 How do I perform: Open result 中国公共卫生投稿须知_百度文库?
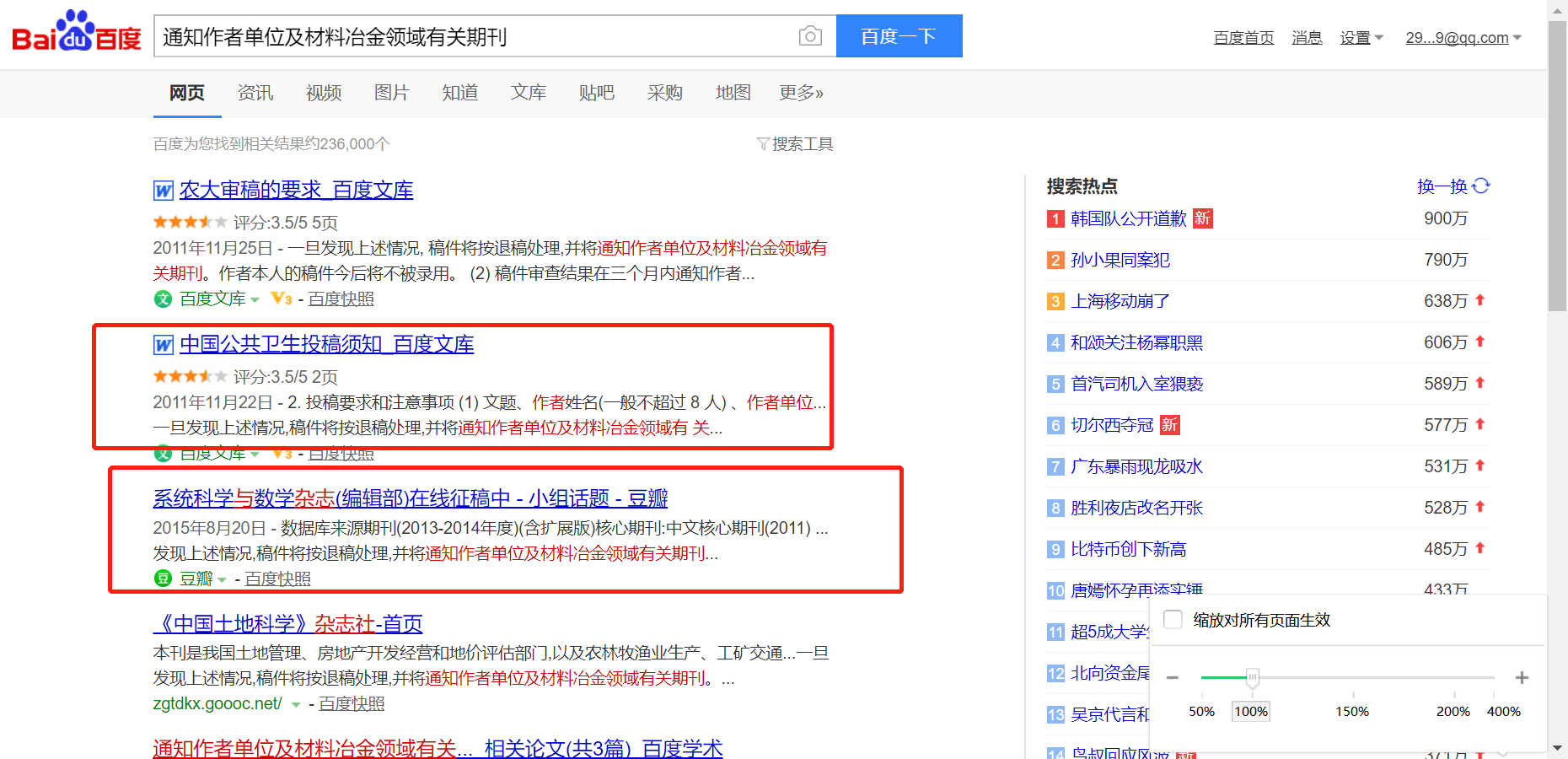326,345
